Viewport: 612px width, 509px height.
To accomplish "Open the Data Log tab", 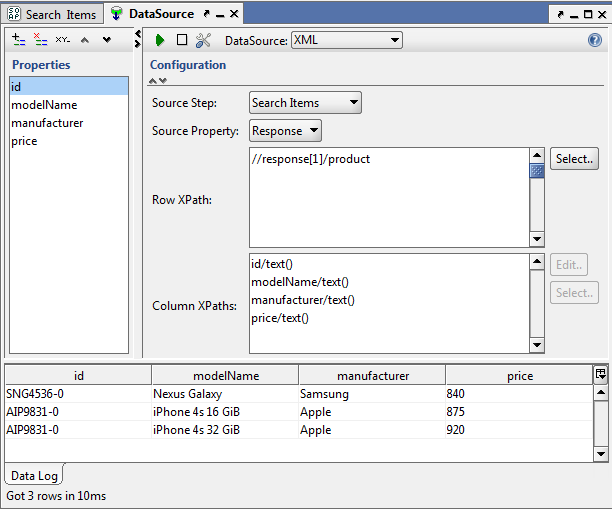I will [34, 476].
